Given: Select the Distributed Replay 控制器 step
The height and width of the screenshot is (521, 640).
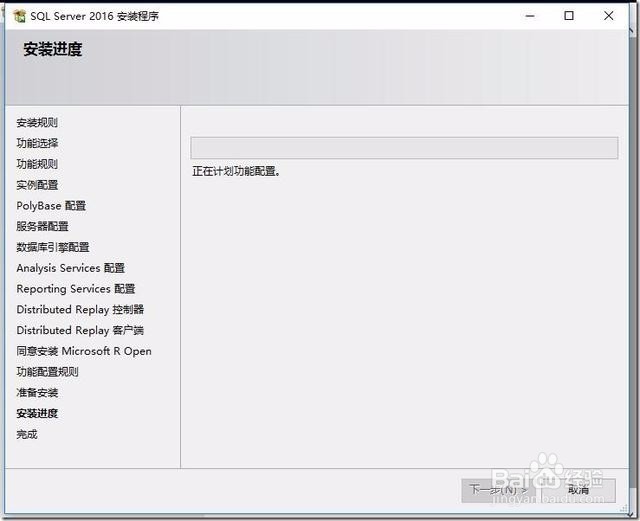Looking at the screenshot, I should click(80, 309).
